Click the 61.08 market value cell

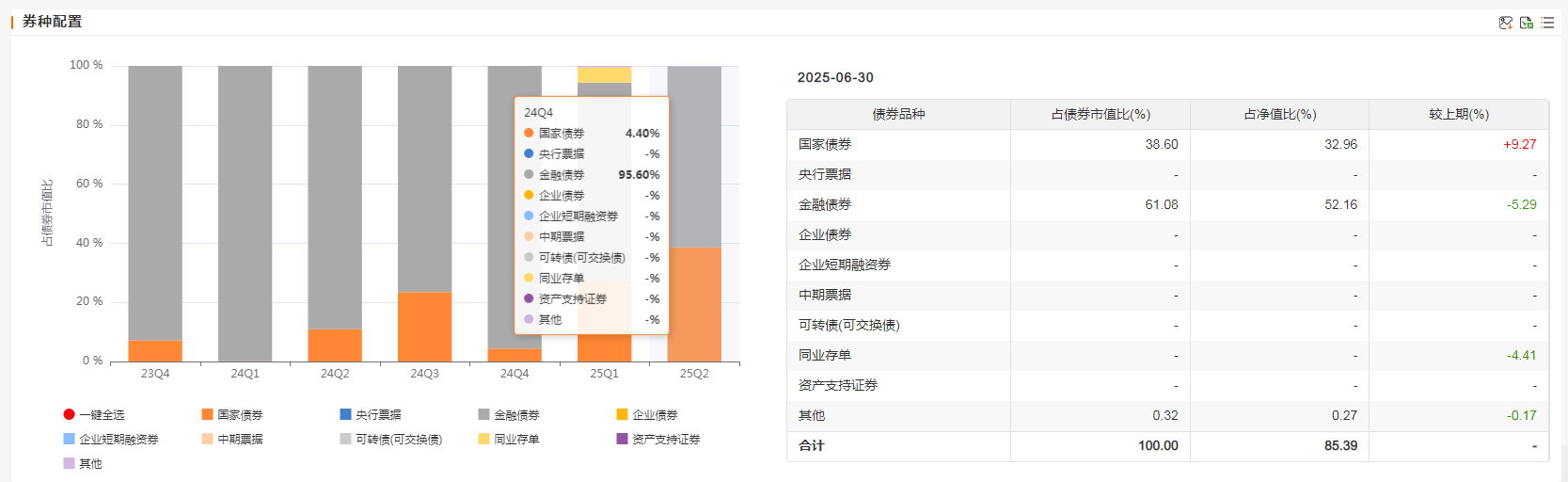pos(1162,204)
